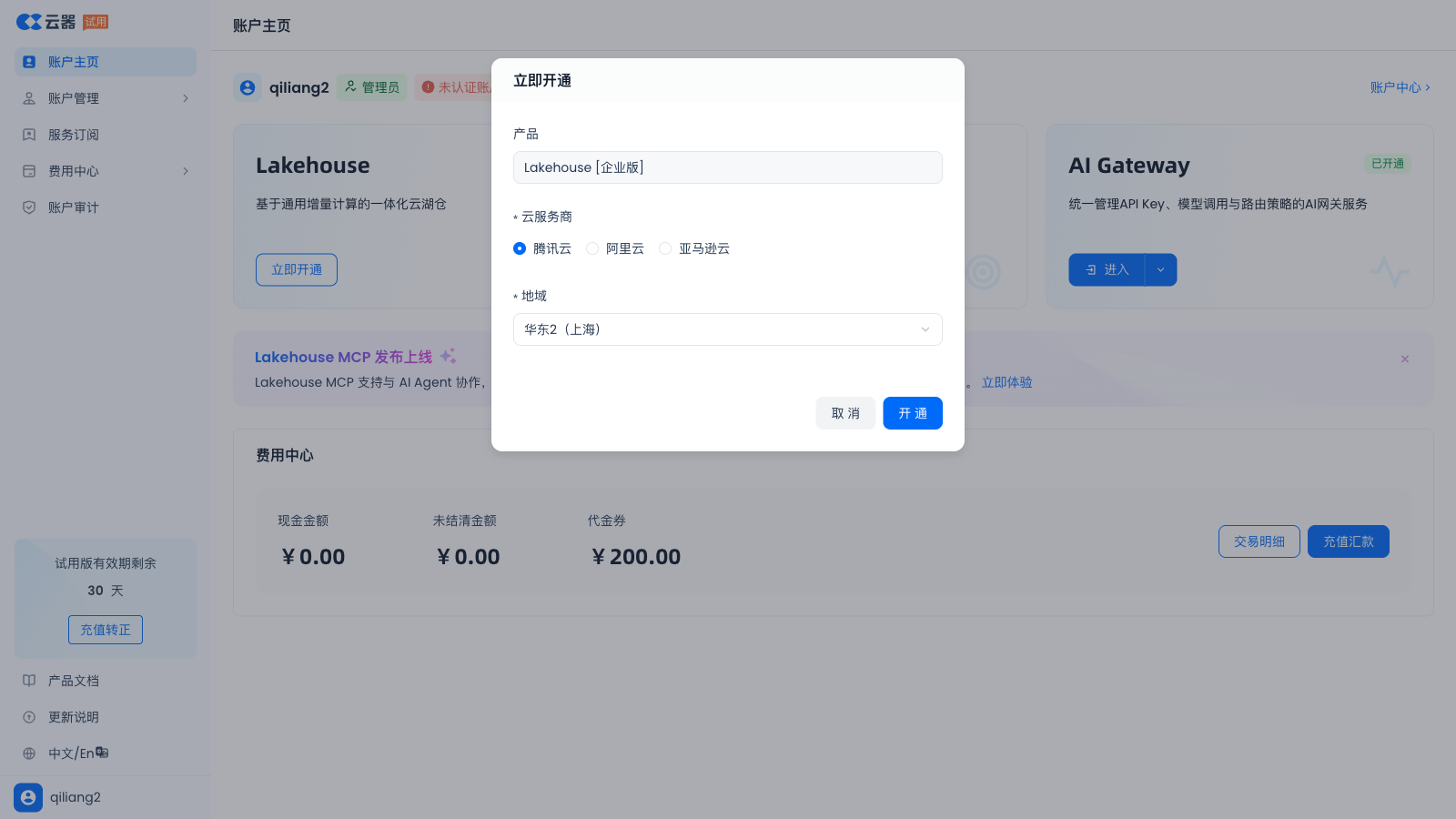1456x819 pixels.
Task: Click the qiliang2 username in sidebar footer
Action: tap(76, 797)
